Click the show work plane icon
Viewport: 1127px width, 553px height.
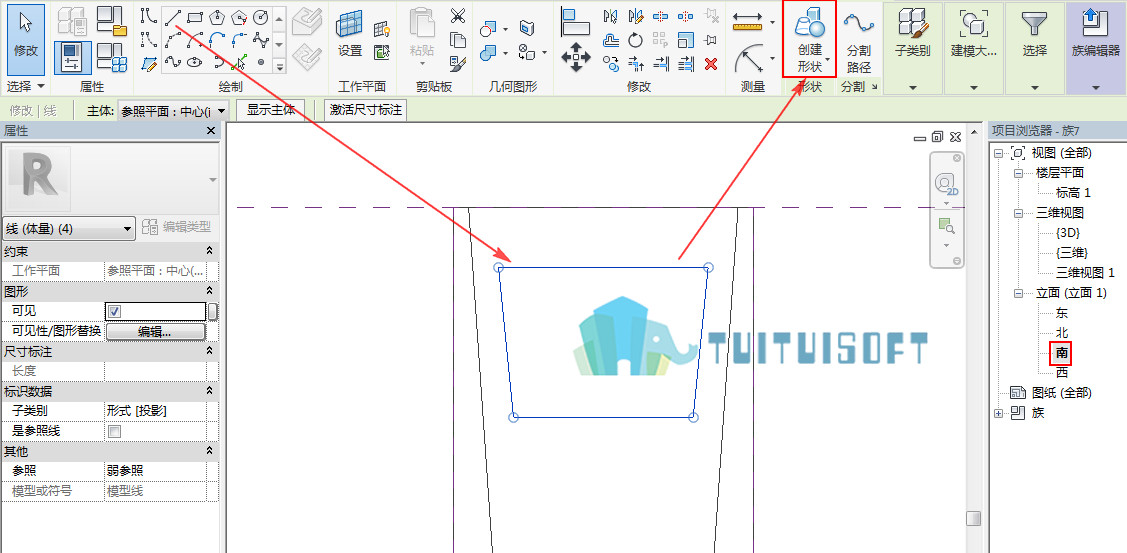(382, 28)
